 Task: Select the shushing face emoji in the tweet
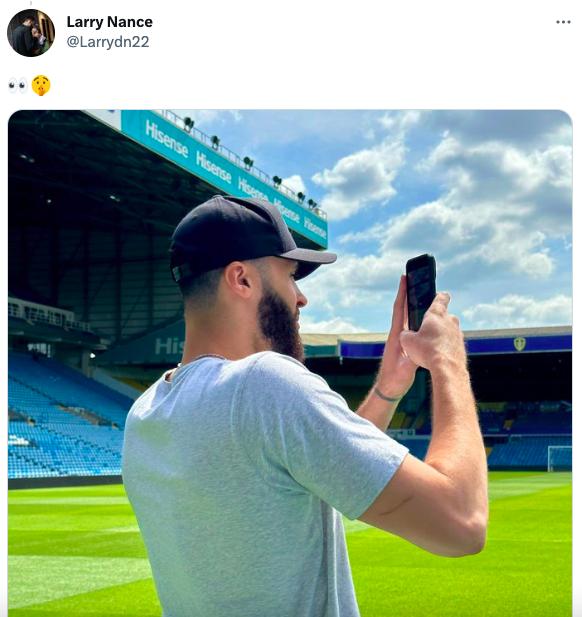point(41,85)
